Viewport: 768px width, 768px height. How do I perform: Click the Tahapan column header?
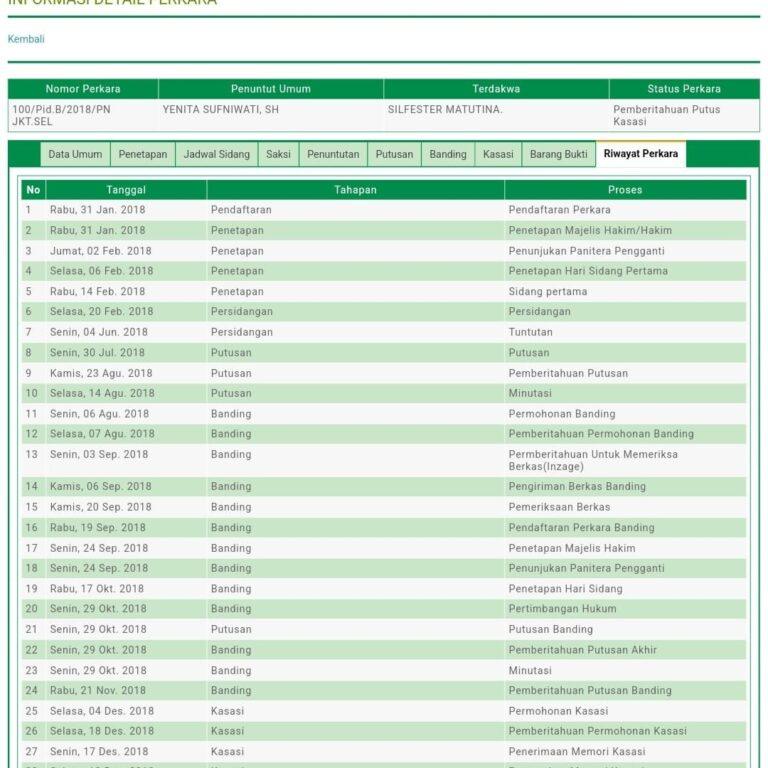[x=355, y=190]
